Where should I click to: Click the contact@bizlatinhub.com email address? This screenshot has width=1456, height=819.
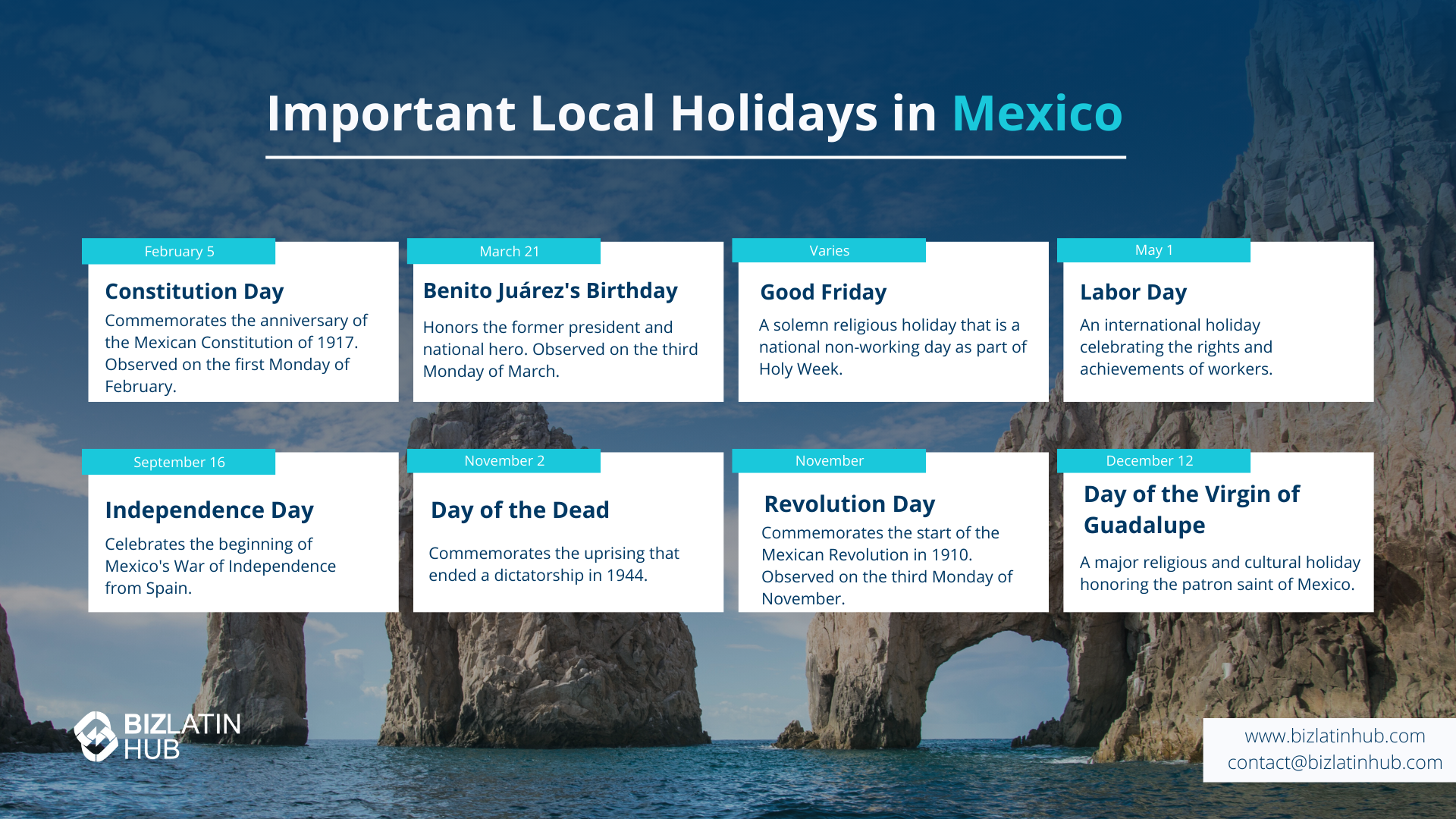1335,764
